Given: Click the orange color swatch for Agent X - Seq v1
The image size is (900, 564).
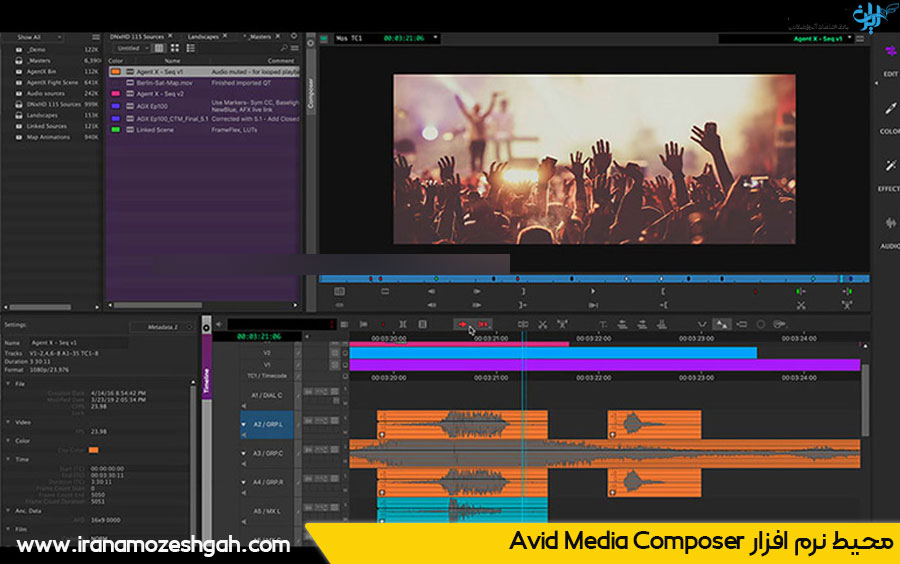Looking at the screenshot, I should tap(116, 72).
